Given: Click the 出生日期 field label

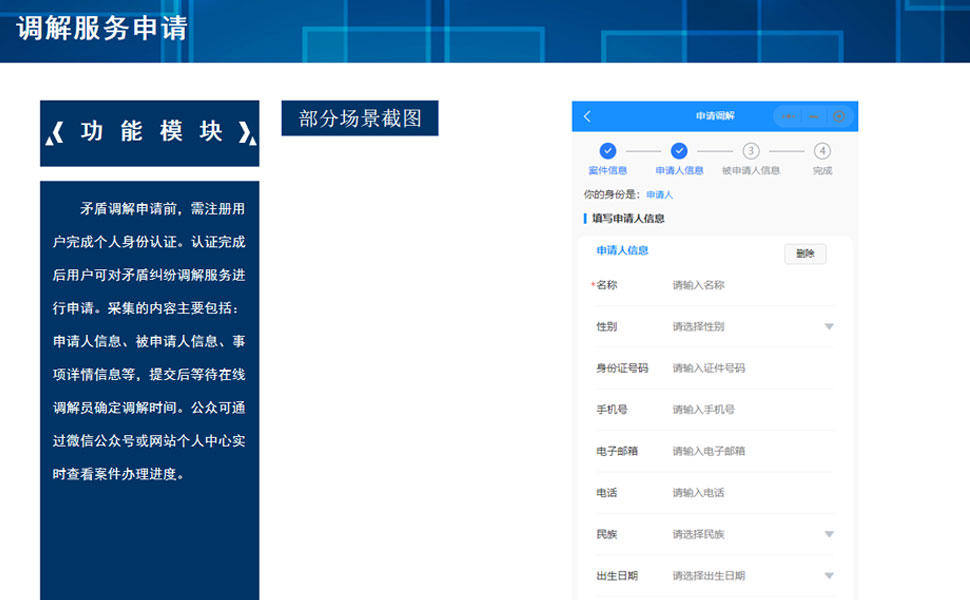Looking at the screenshot, I should 617,576.
